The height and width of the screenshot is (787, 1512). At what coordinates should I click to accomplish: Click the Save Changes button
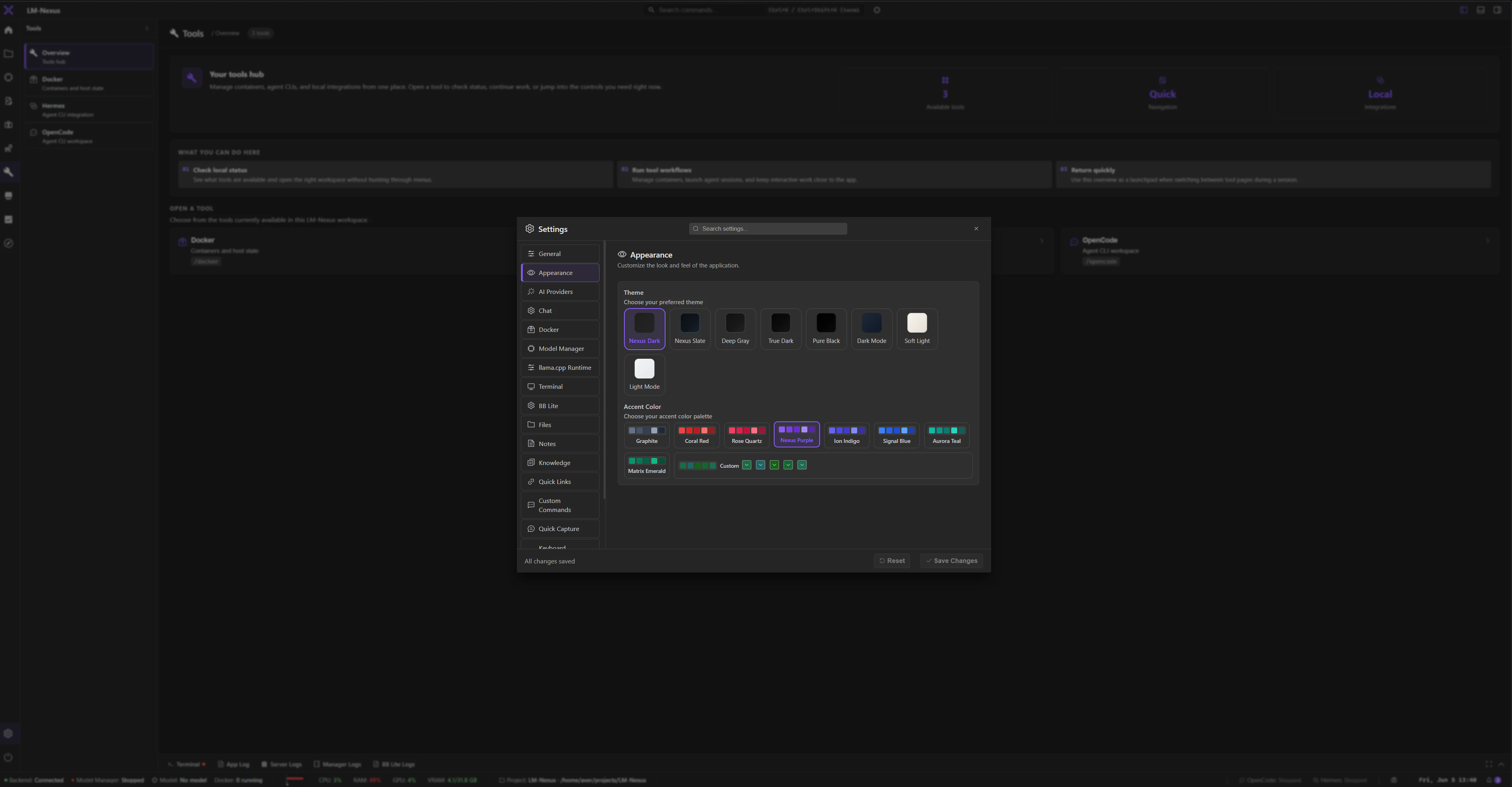click(x=952, y=561)
